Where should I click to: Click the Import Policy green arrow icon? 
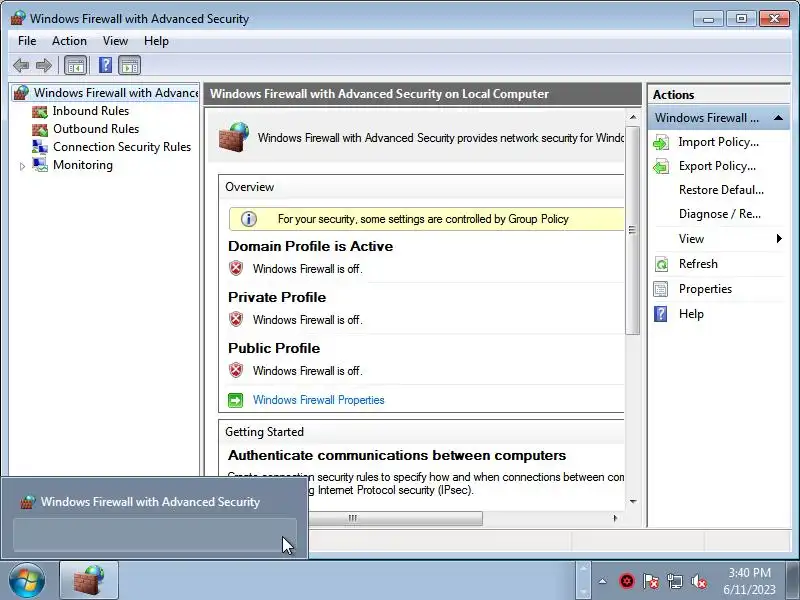(x=661, y=142)
